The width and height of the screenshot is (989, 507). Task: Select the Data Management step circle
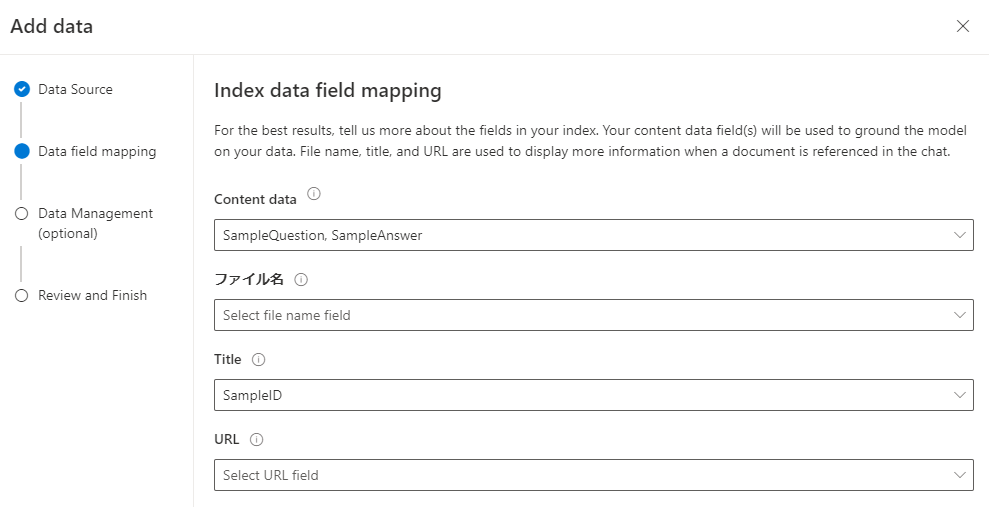pos(22,213)
